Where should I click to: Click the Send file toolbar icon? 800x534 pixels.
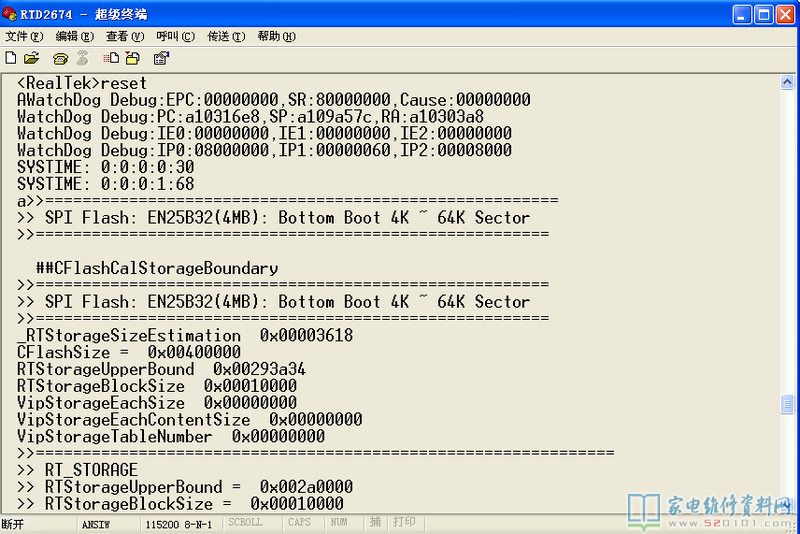point(111,58)
